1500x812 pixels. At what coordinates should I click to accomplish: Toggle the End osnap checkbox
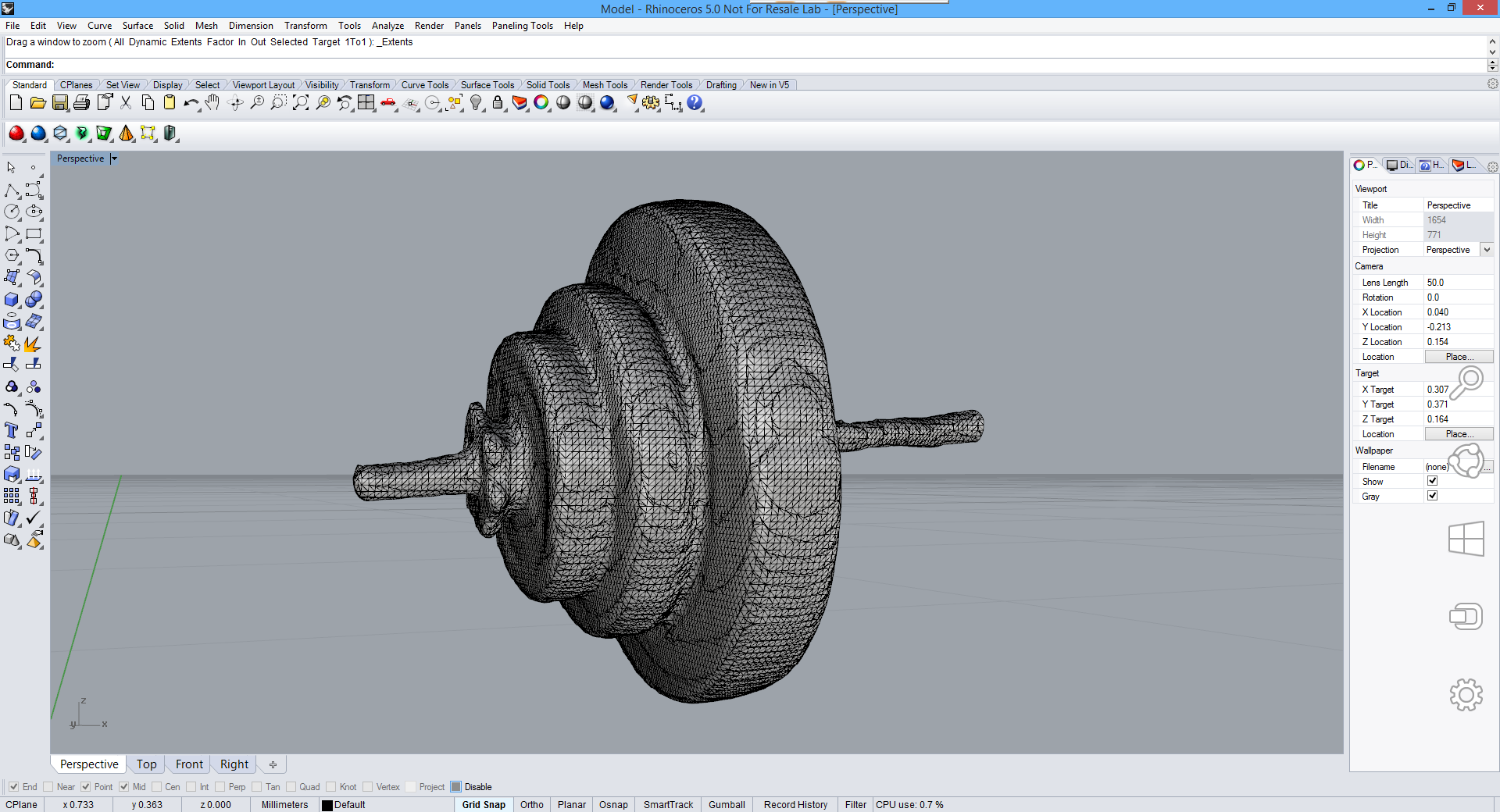pyautogui.click(x=14, y=787)
